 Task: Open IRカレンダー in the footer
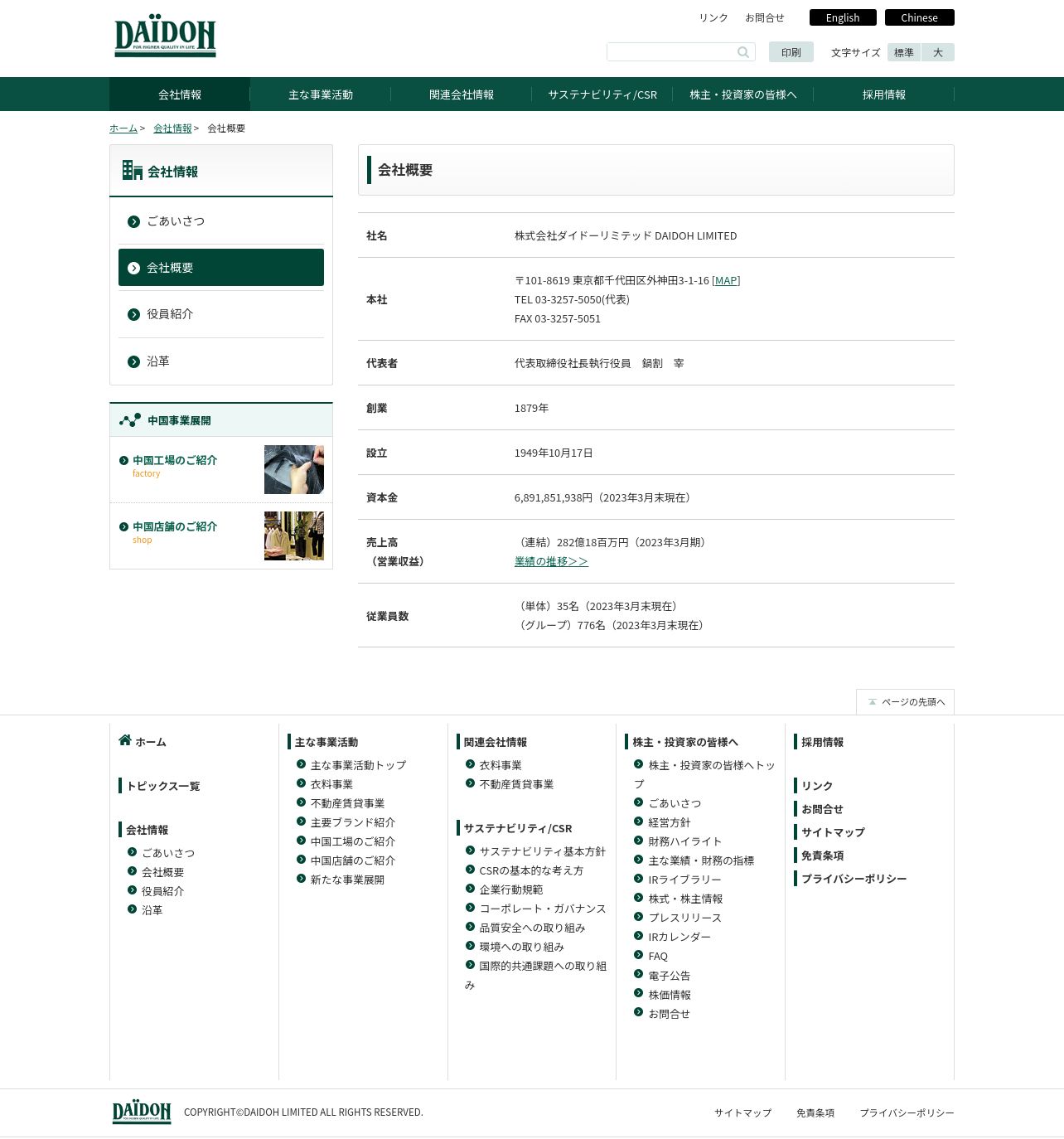pos(680,937)
